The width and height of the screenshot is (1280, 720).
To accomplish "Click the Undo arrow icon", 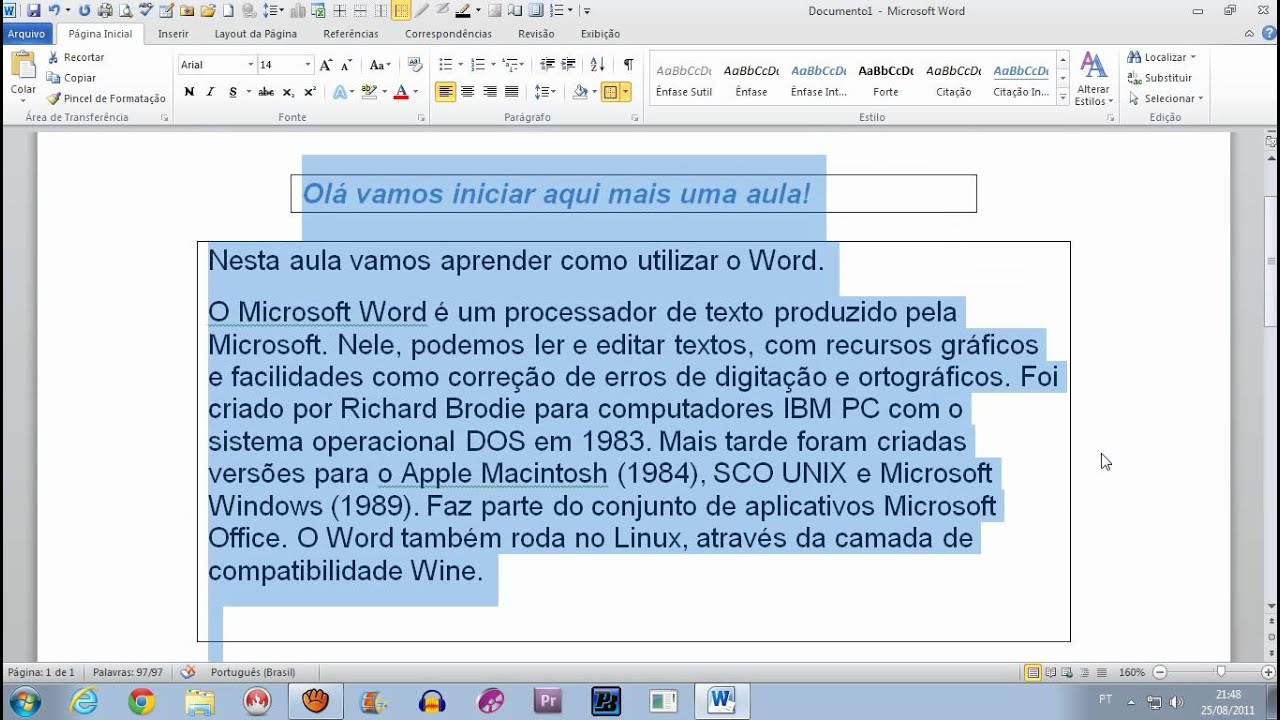I will [54, 11].
